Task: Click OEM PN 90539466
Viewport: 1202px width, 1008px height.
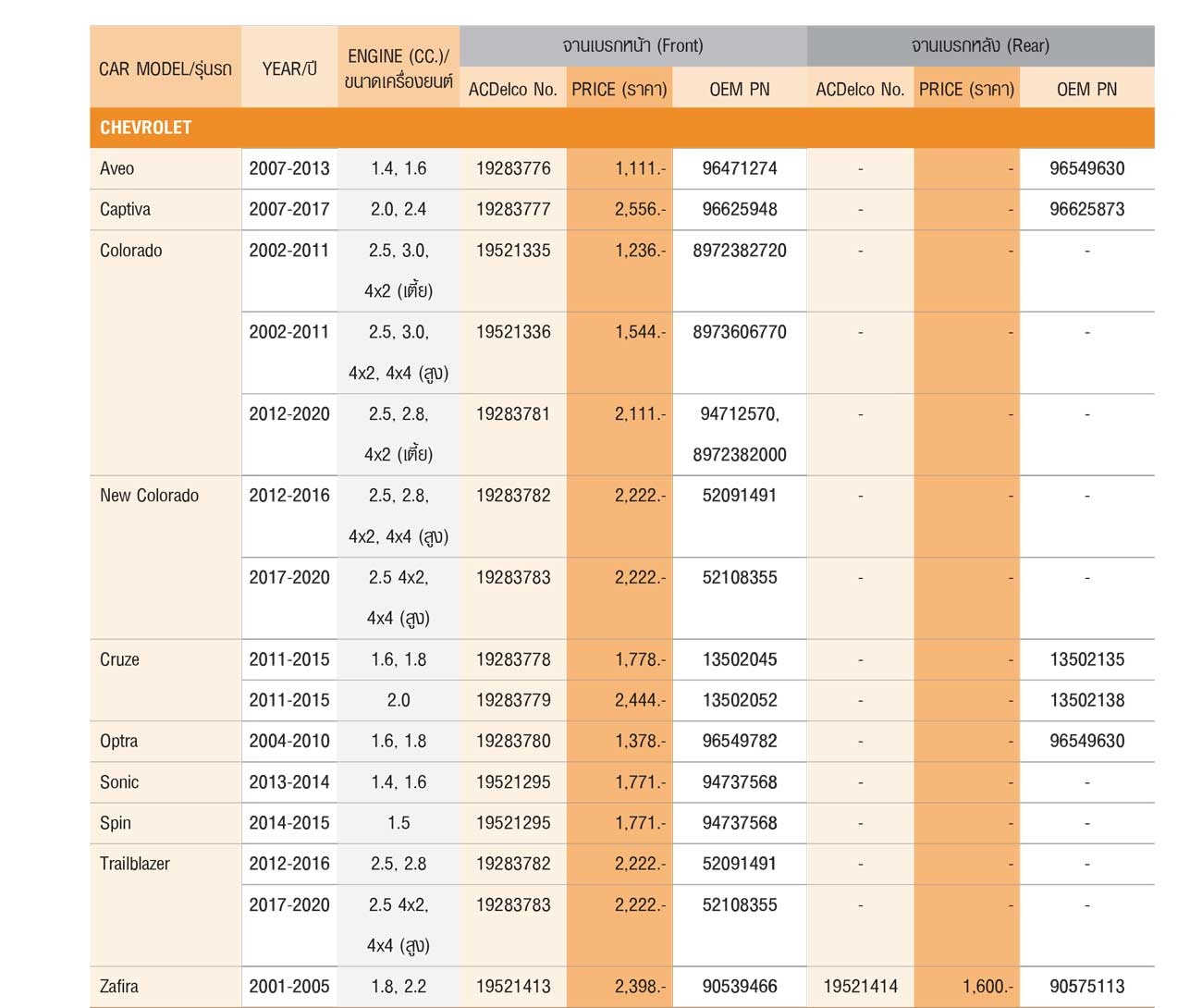Action: coord(740,987)
